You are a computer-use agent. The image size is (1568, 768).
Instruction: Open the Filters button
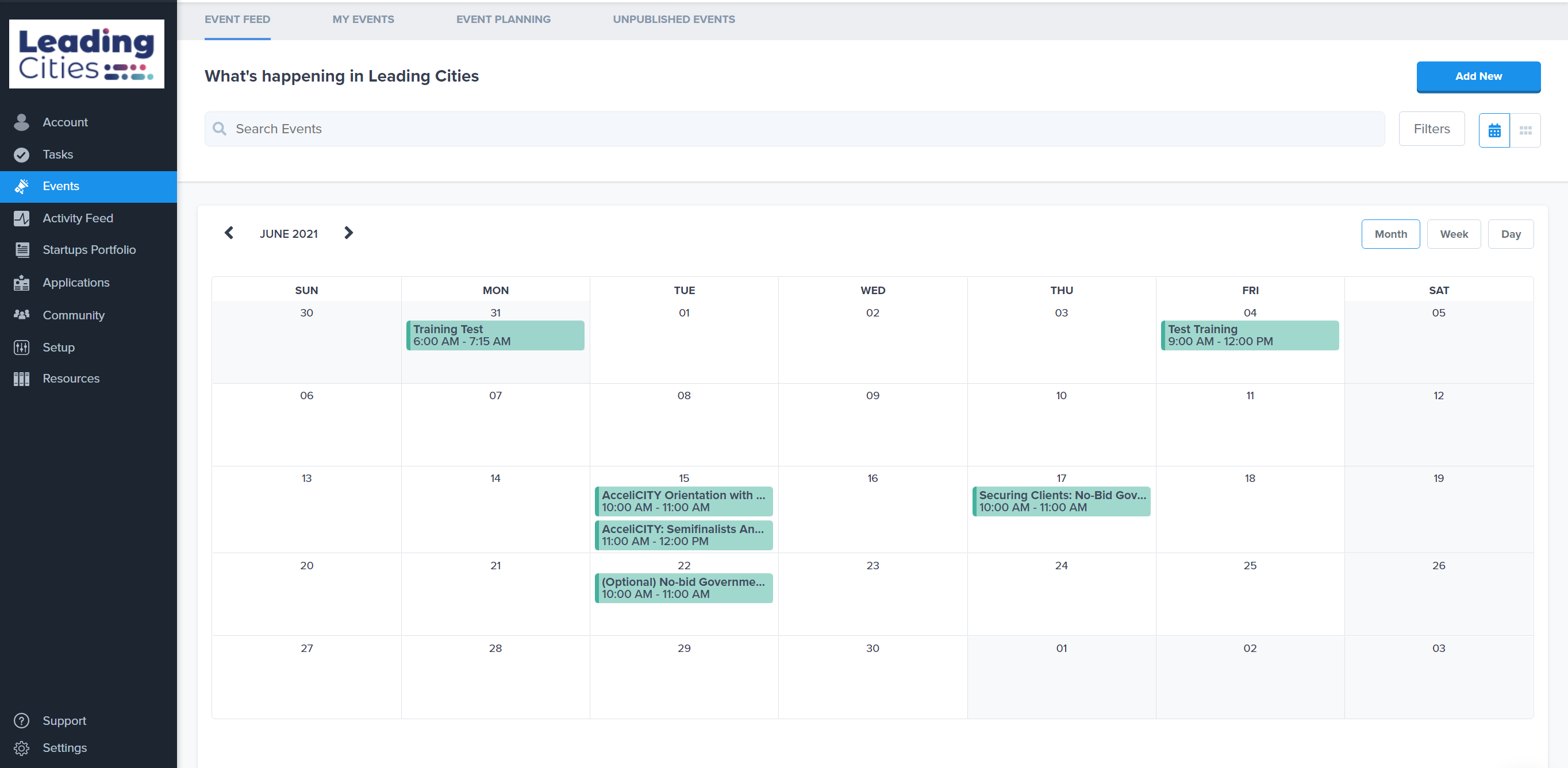(1432, 129)
